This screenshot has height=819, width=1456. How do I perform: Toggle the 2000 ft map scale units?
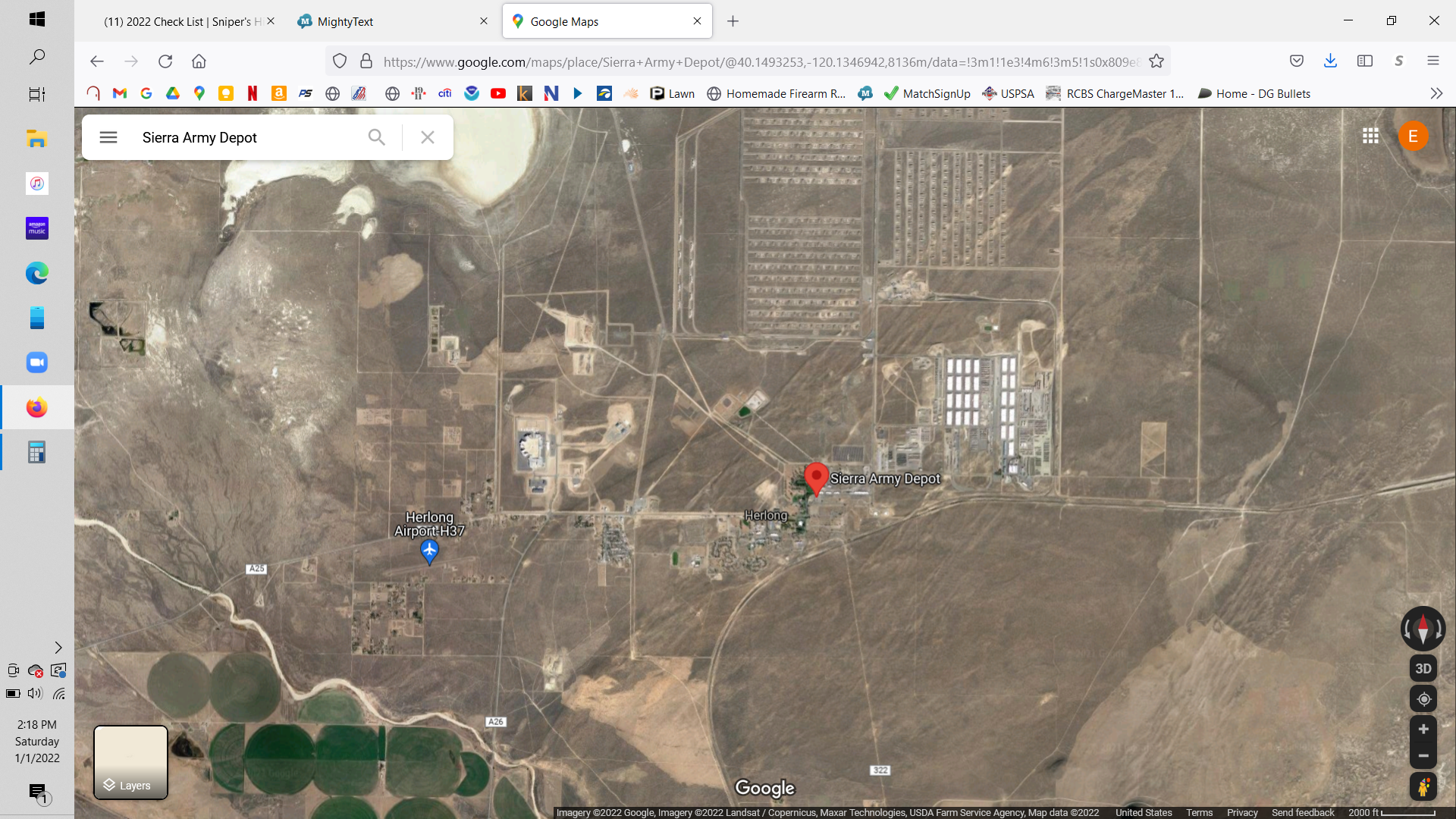[x=1392, y=813]
